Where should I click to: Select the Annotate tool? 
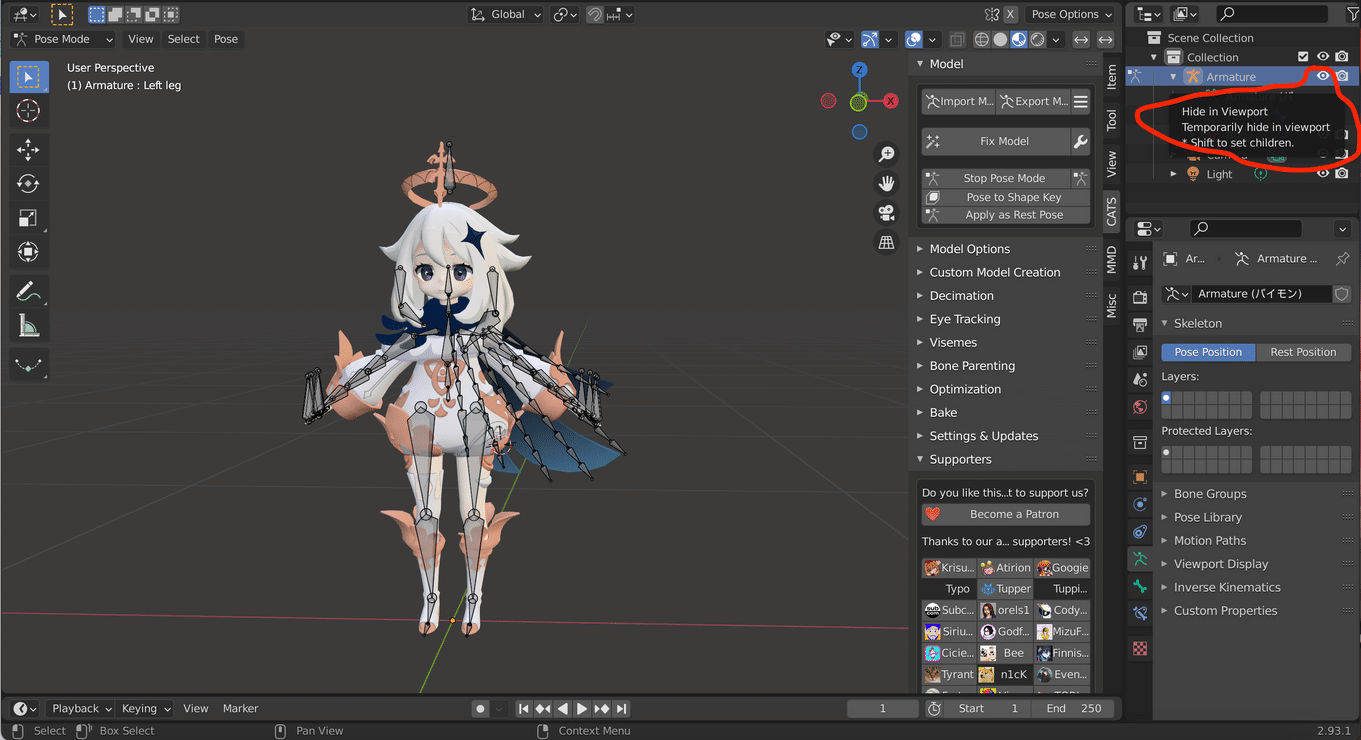tap(28, 292)
